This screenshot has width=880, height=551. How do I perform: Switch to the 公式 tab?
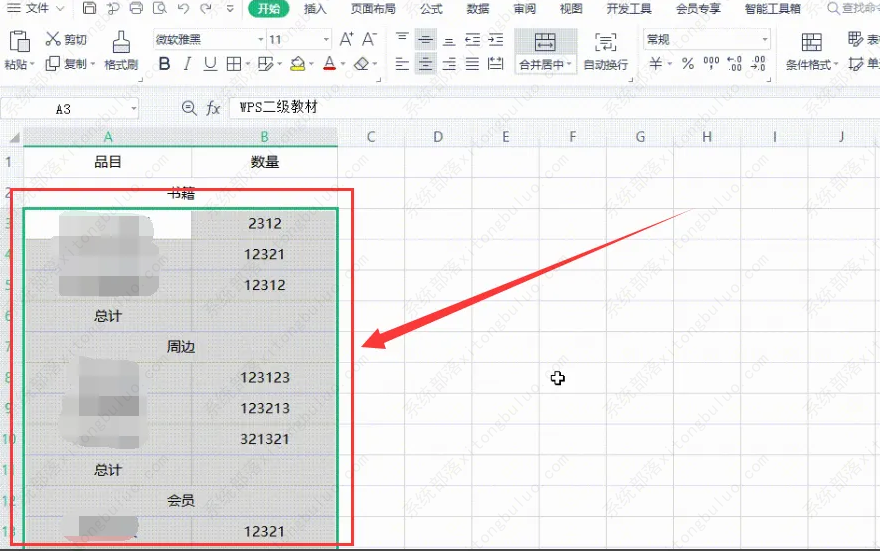[x=431, y=8]
